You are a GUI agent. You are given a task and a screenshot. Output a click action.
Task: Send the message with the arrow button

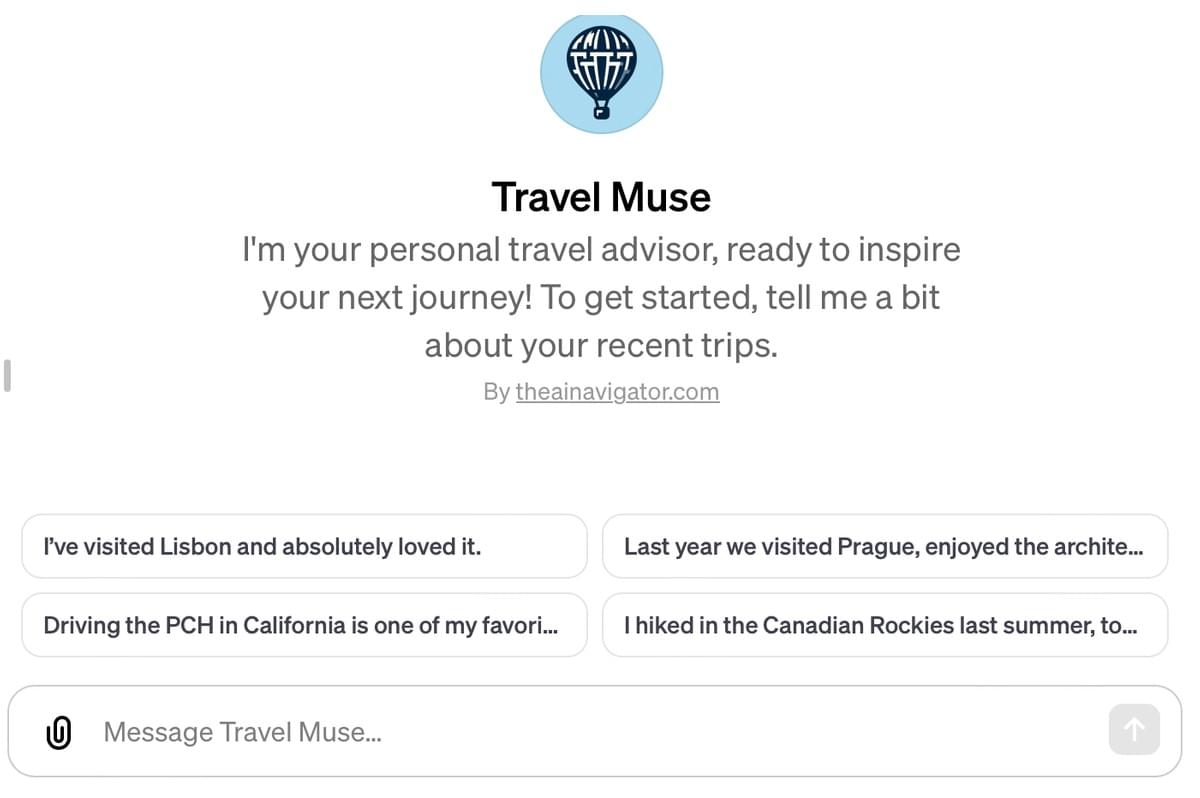(1133, 730)
